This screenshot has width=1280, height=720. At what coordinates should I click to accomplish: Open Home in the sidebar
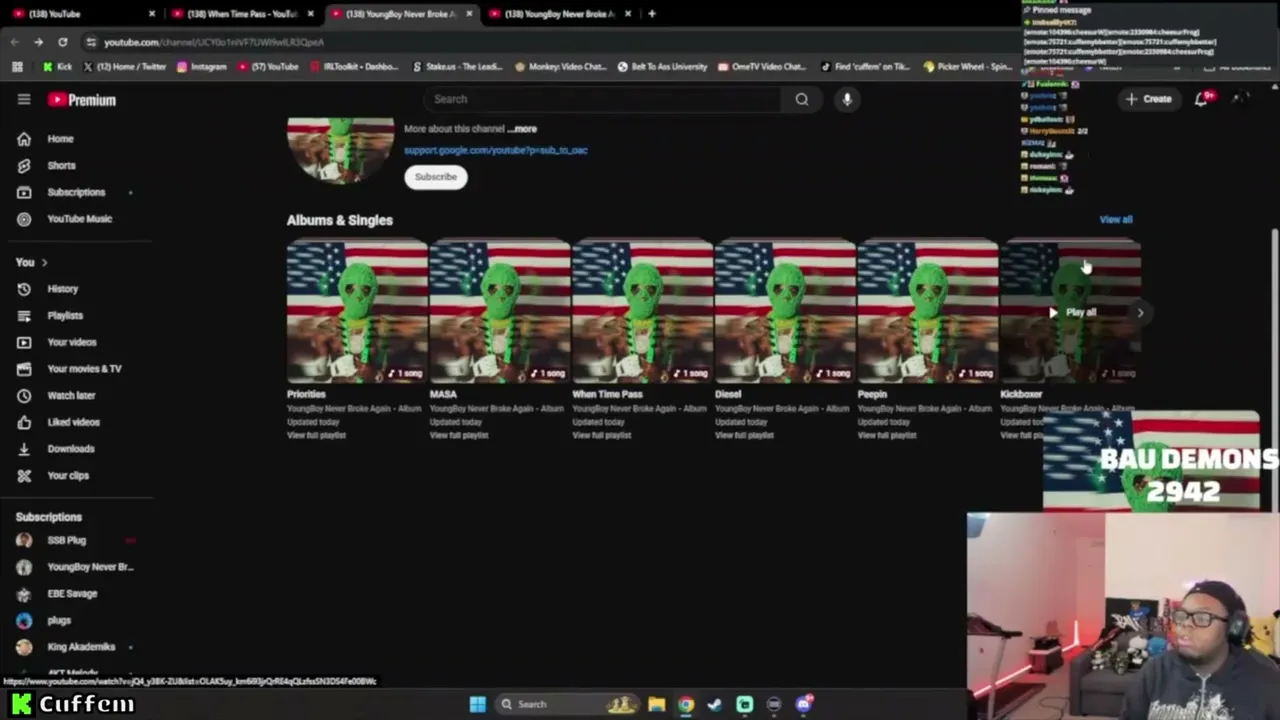tap(60, 139)
